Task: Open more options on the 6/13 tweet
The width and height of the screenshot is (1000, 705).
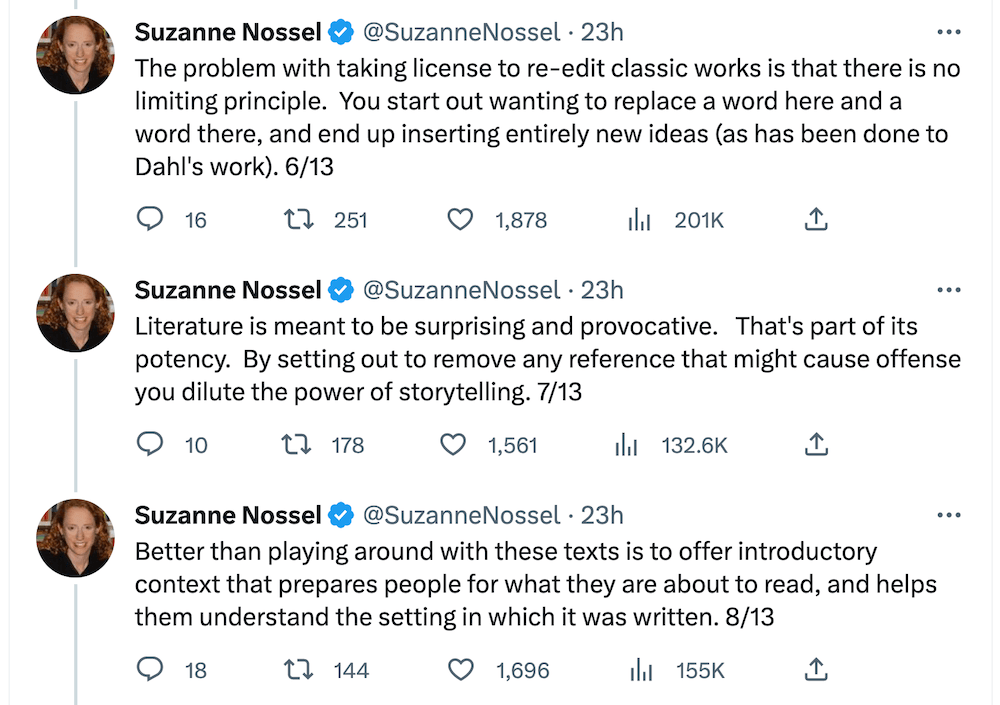Action: [948, 32]
